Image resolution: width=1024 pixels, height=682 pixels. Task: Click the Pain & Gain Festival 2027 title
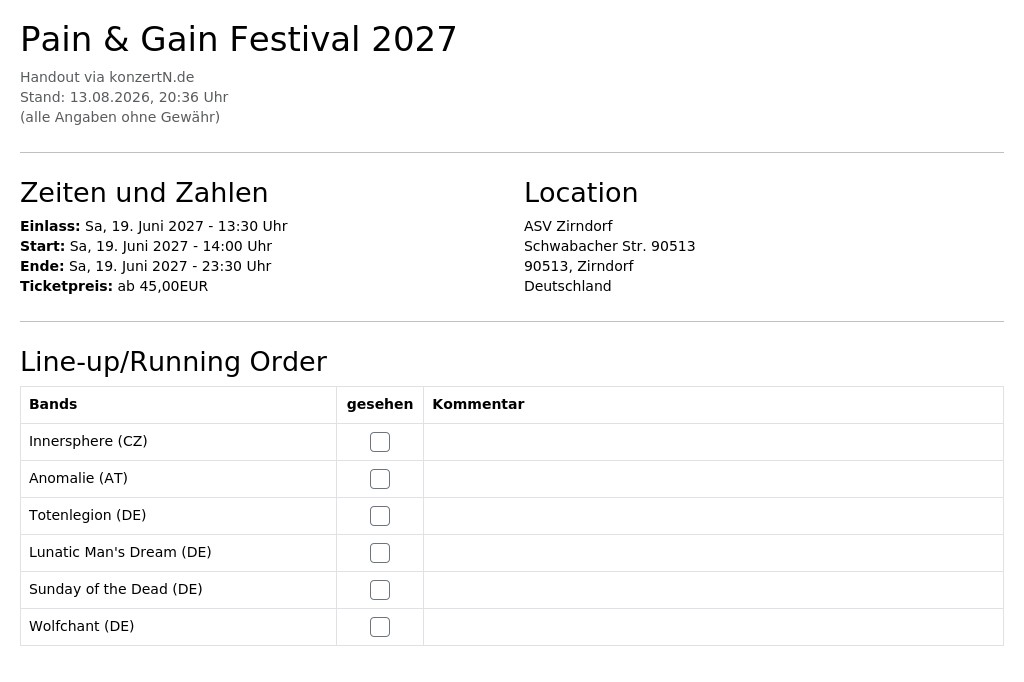[238, 39]
